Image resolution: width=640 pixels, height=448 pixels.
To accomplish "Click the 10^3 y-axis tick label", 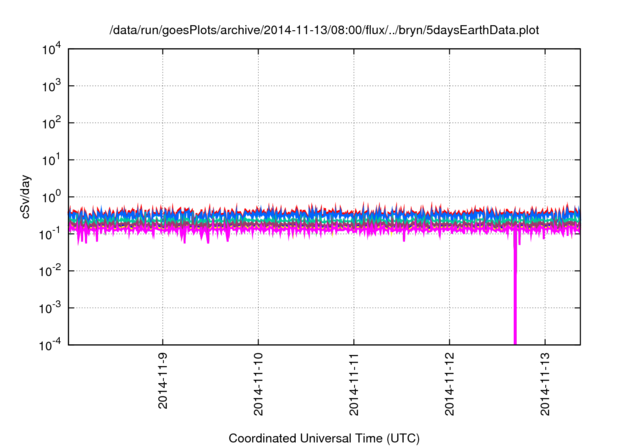I will (48, 86).
